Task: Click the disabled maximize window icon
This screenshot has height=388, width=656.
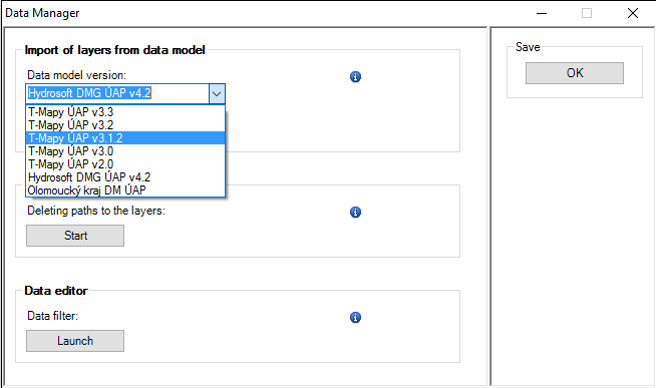Action: point(587,13)
